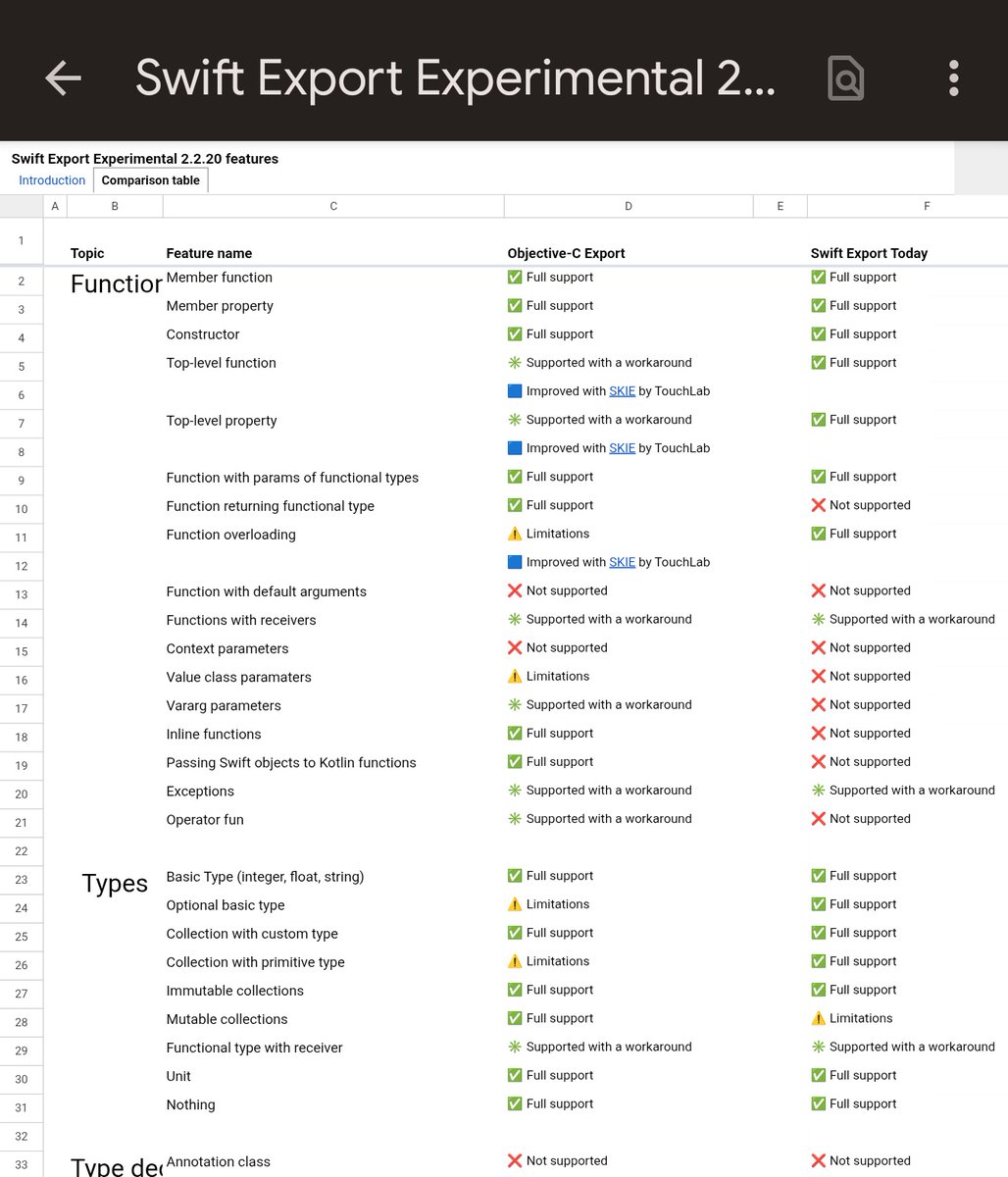Viewport: 1008px width, 1177px height.
Task: Click the 'Function overloading' cell
Action: [x=231, y=535]
